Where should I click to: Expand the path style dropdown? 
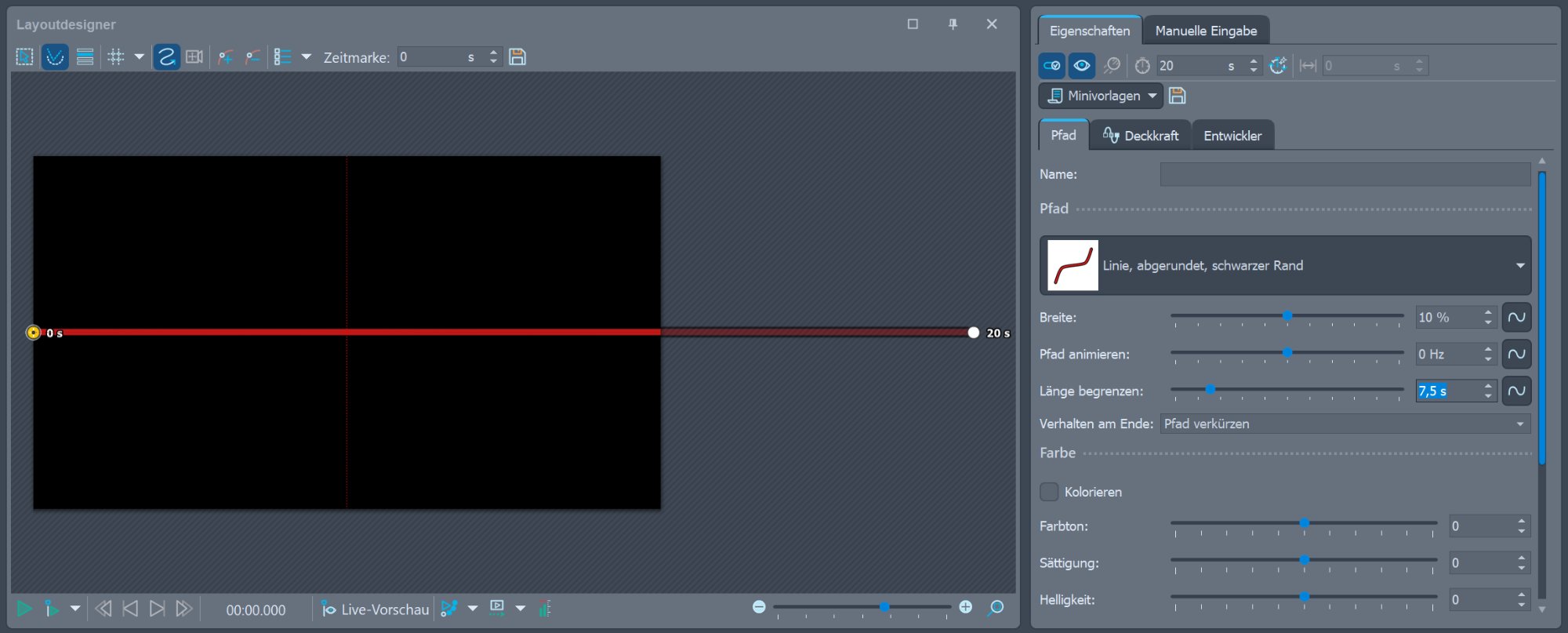pyautogui.click(x=1520, y=266)
